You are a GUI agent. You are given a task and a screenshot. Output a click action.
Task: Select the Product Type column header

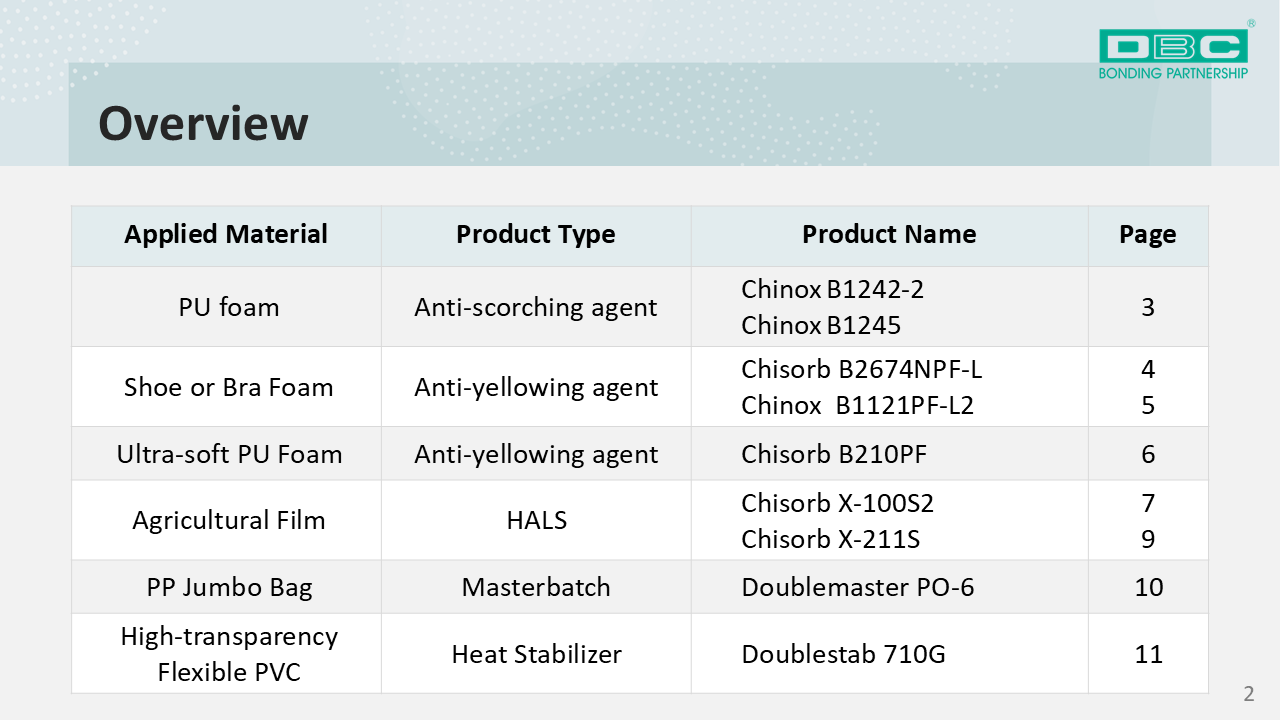coord(535,235)
